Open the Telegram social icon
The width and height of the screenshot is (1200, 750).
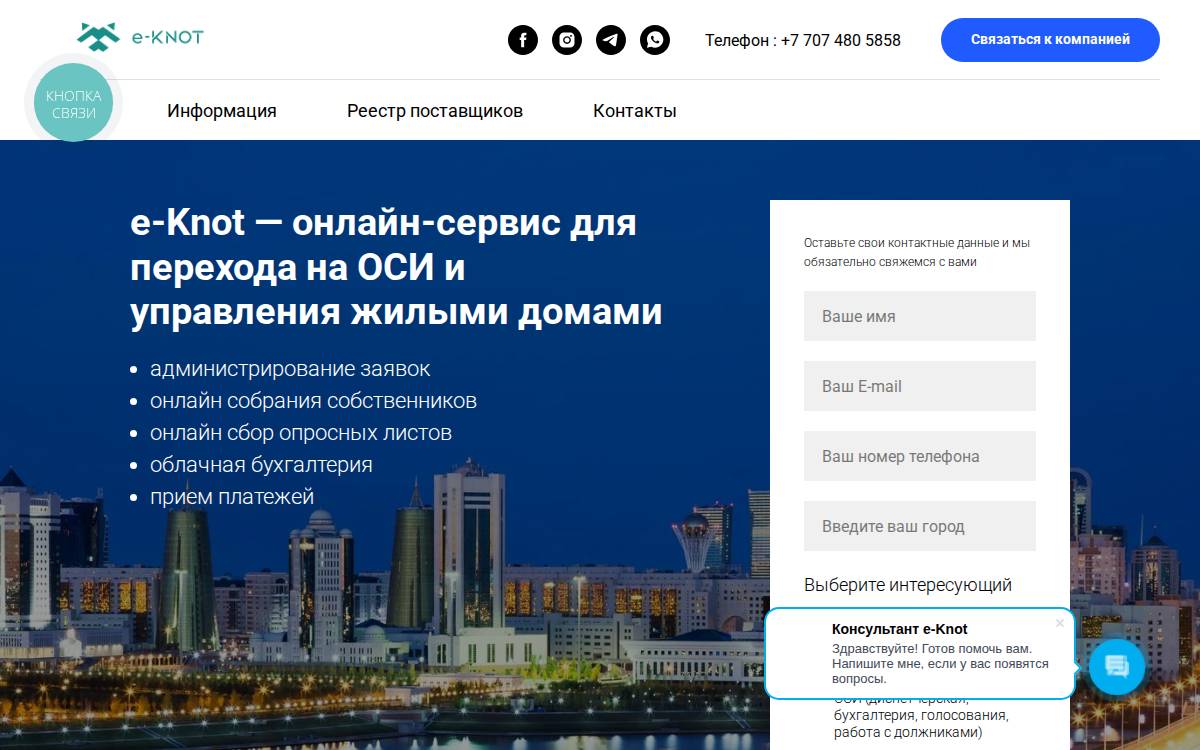(x=611, y=40)
